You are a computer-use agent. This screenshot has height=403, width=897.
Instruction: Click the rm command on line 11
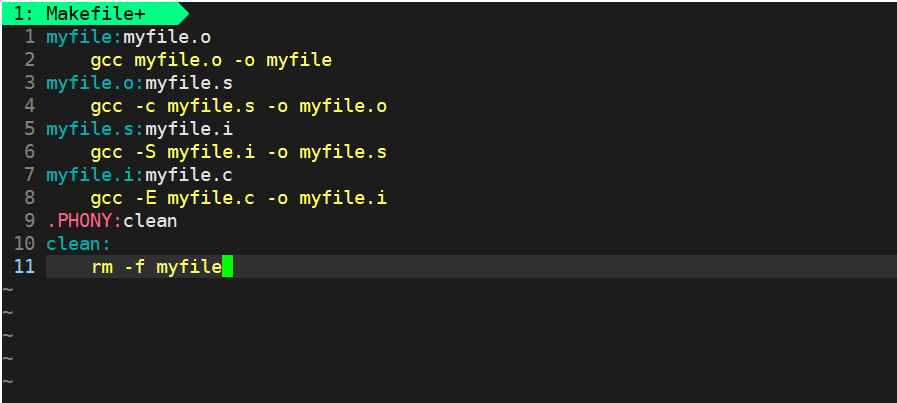click(x=101, y=267)
